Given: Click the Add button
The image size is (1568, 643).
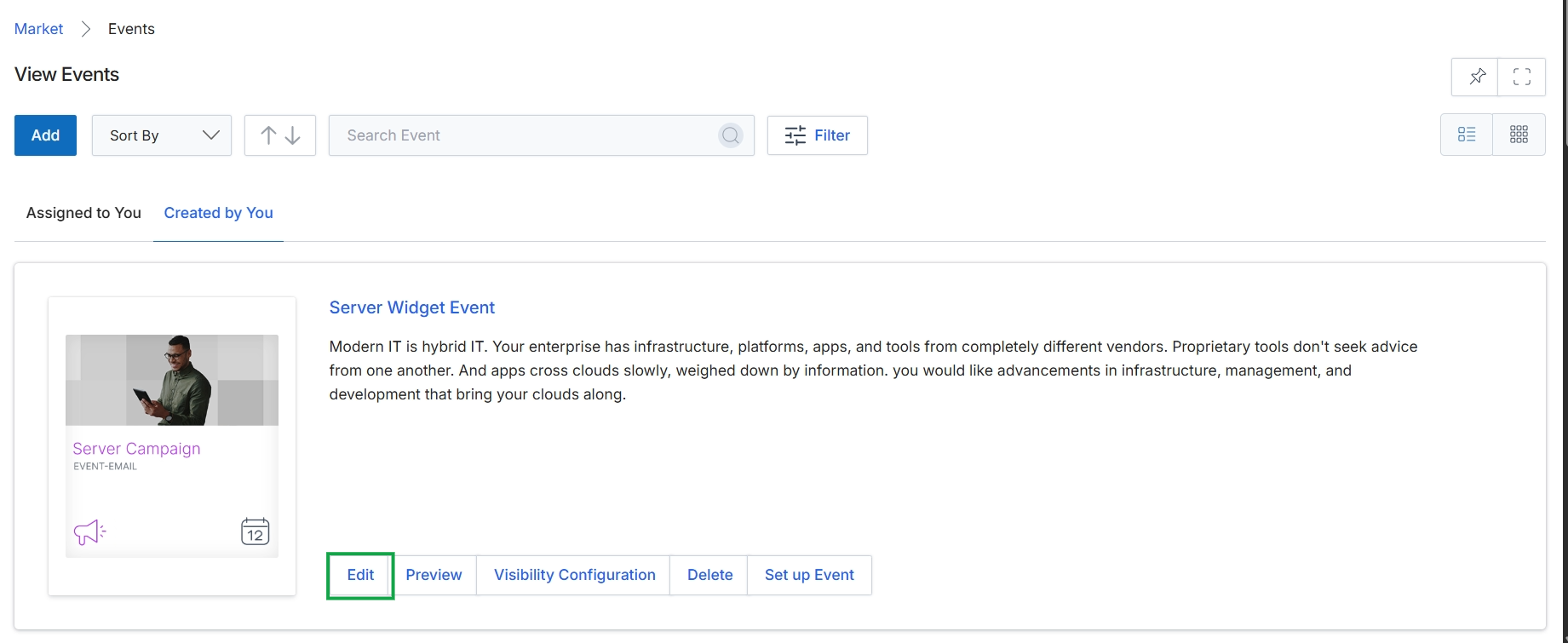Looking at the screenshot, I should click(45, 135).
